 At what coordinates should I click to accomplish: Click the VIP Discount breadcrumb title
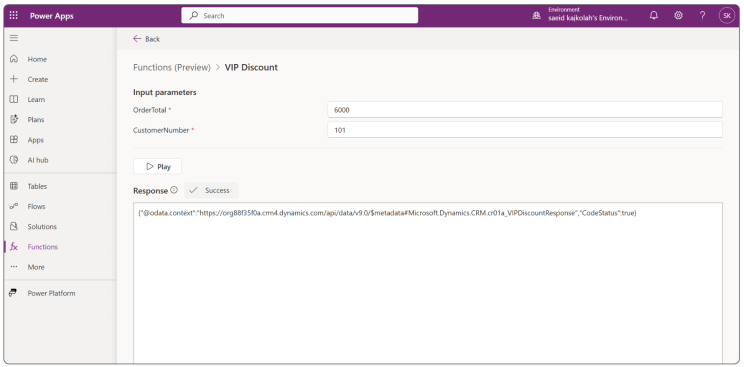(251, 67)
